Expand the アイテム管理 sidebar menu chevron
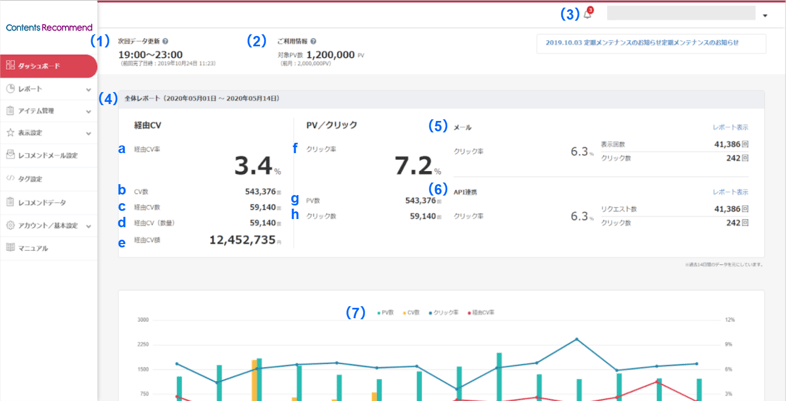The image size is (786, 401). (x=88, y=111)
